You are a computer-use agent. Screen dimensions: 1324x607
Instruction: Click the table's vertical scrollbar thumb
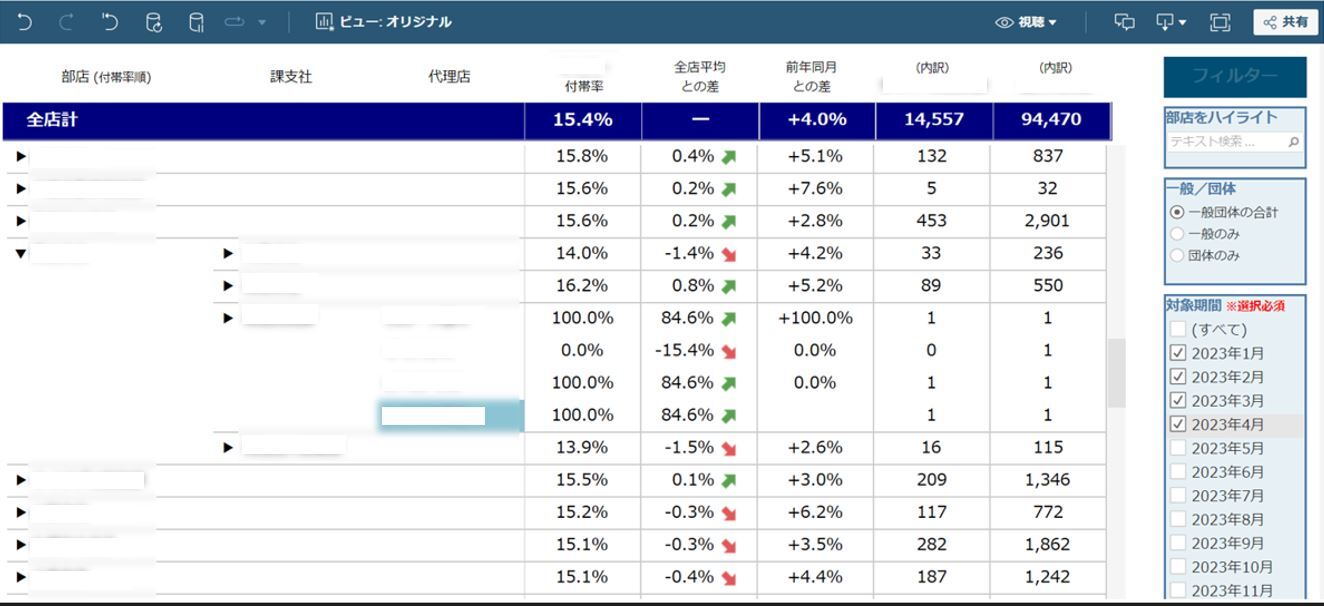tap(1116, 373)
